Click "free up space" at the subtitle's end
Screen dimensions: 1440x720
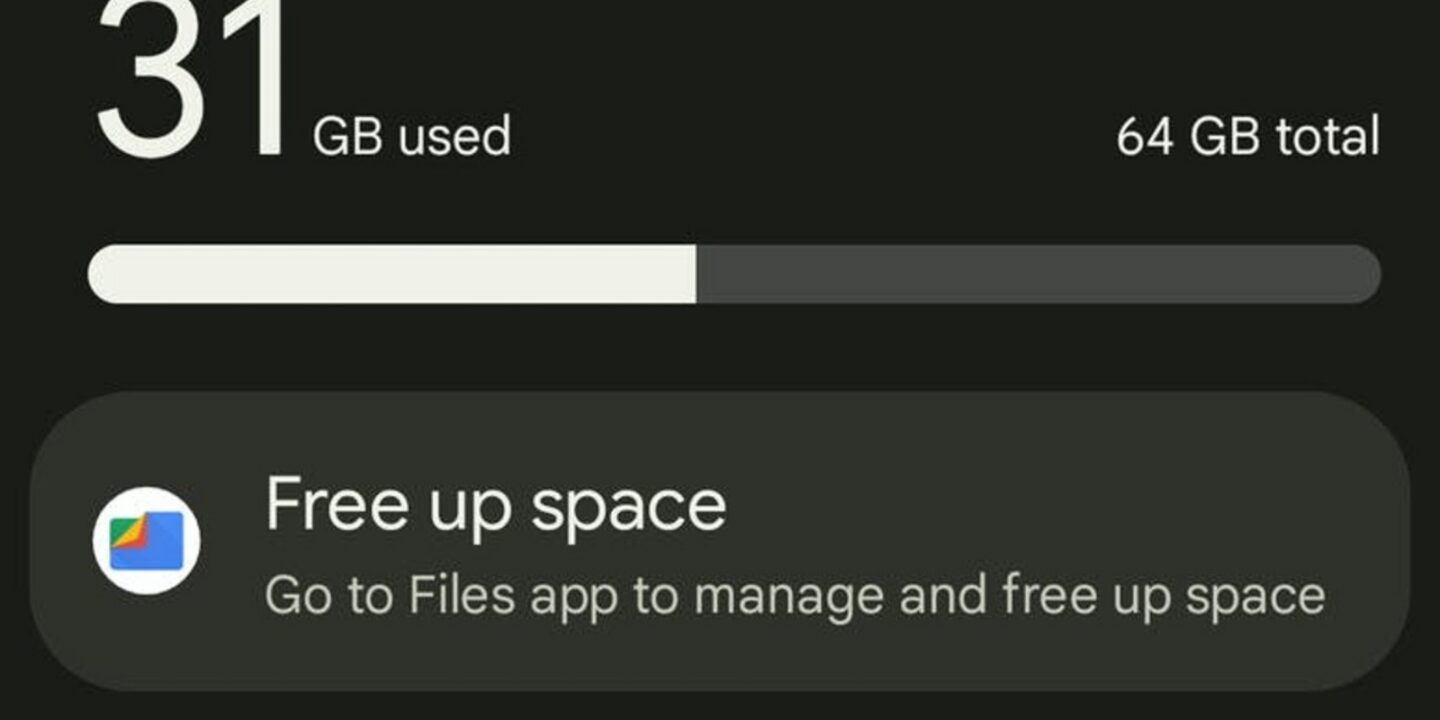pos(1163,595)
